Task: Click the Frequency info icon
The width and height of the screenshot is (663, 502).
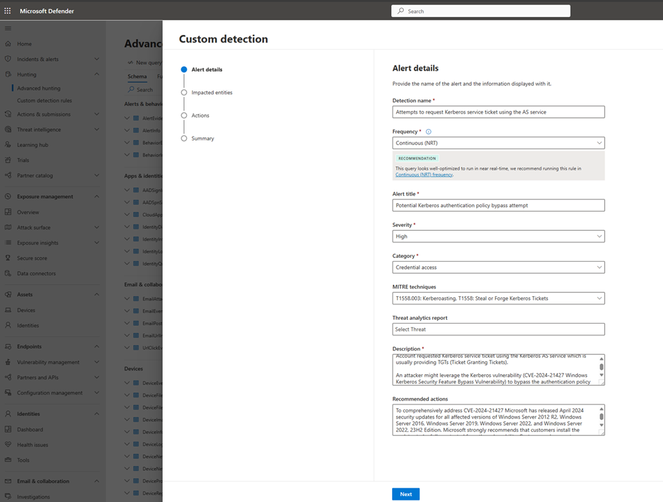Action: tap(428, 132)
